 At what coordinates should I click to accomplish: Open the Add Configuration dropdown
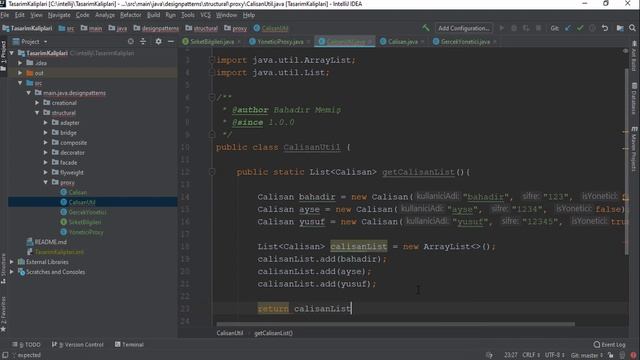tap(464, 28)
